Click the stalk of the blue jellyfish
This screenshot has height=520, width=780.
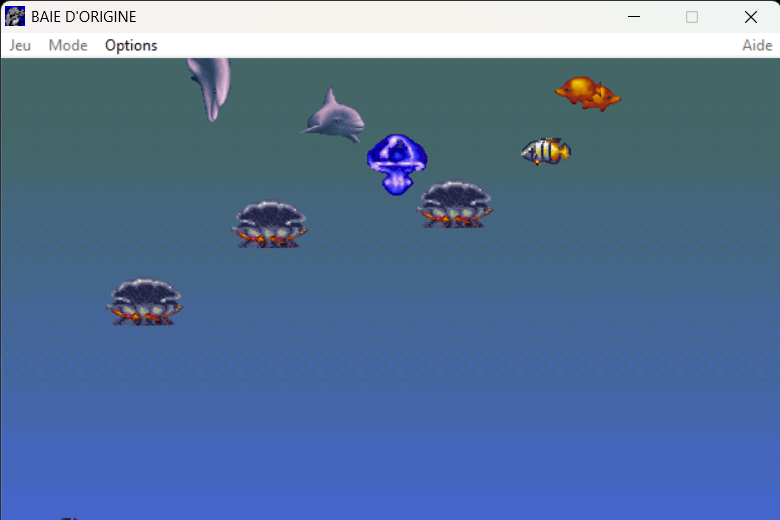[396, 182]
